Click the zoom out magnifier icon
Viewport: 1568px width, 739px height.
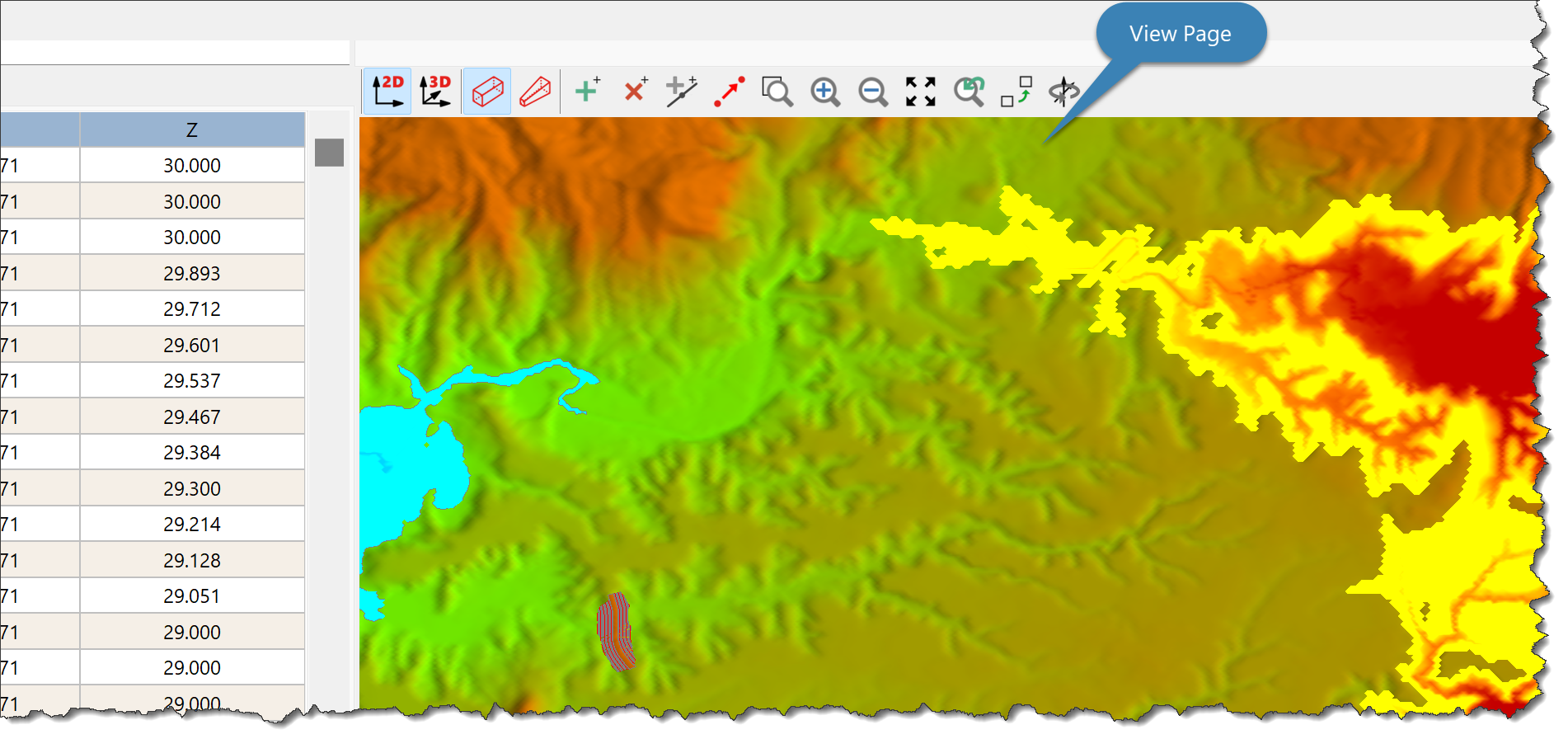pos(872,91)
